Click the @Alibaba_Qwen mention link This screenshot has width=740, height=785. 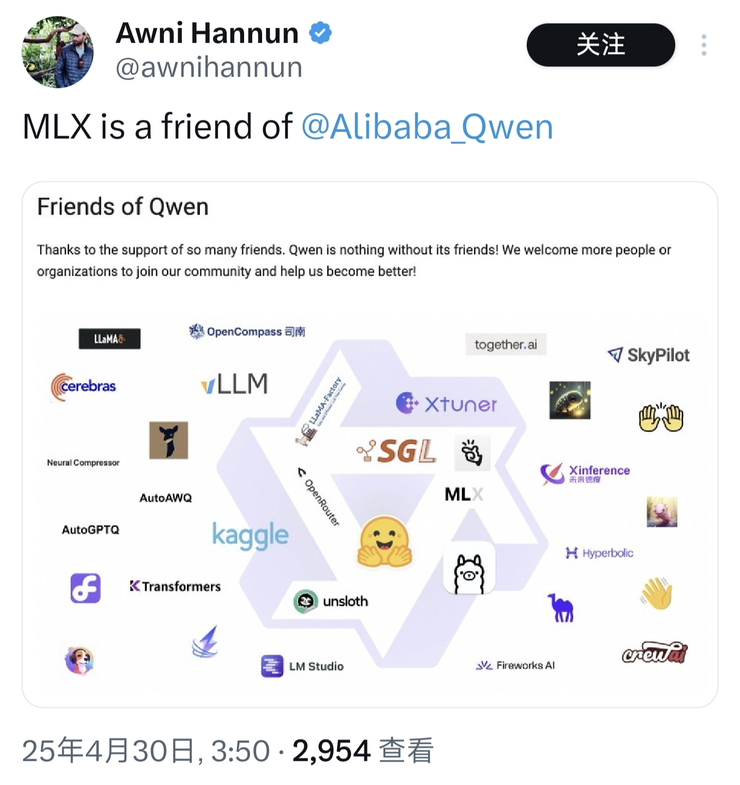427,126
